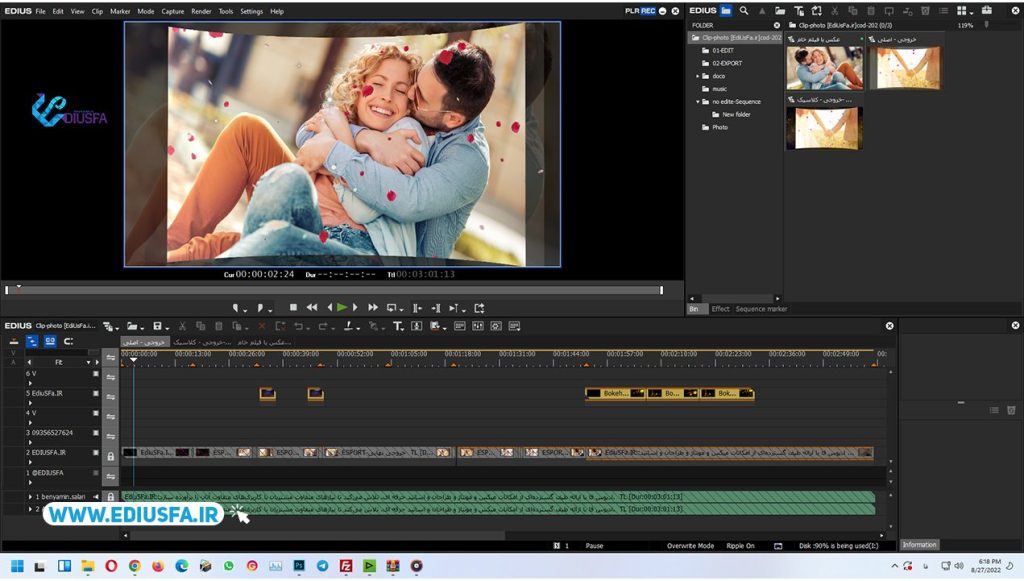Screen dimensions: 1024x581
Task: Open the Fit timeline scale dropdown
Action: (x=88, y=362)
